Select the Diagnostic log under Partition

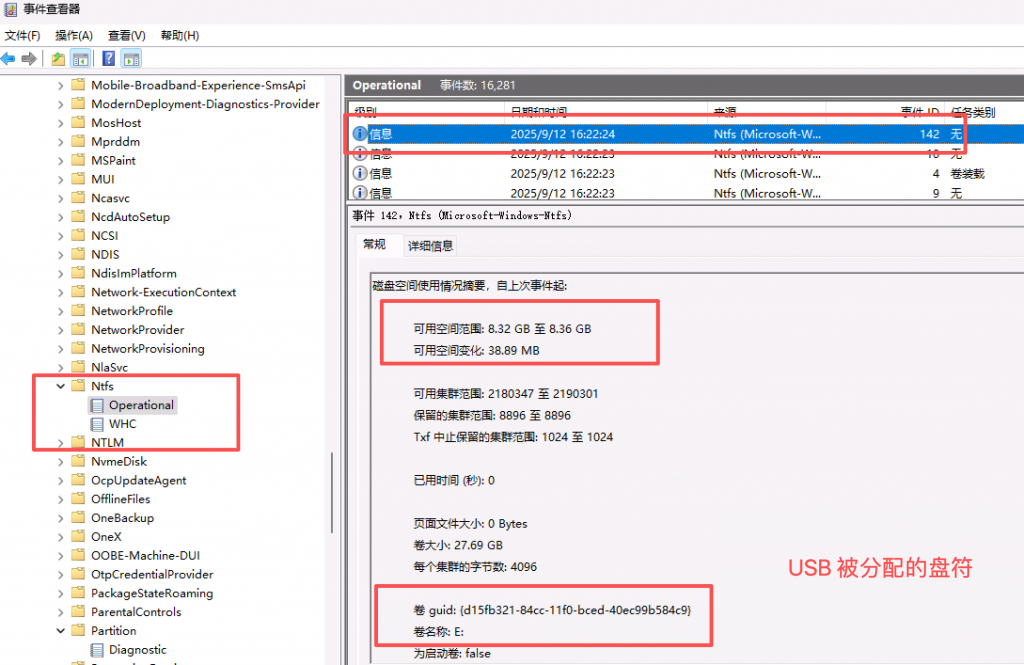click(x=137, y=650)
